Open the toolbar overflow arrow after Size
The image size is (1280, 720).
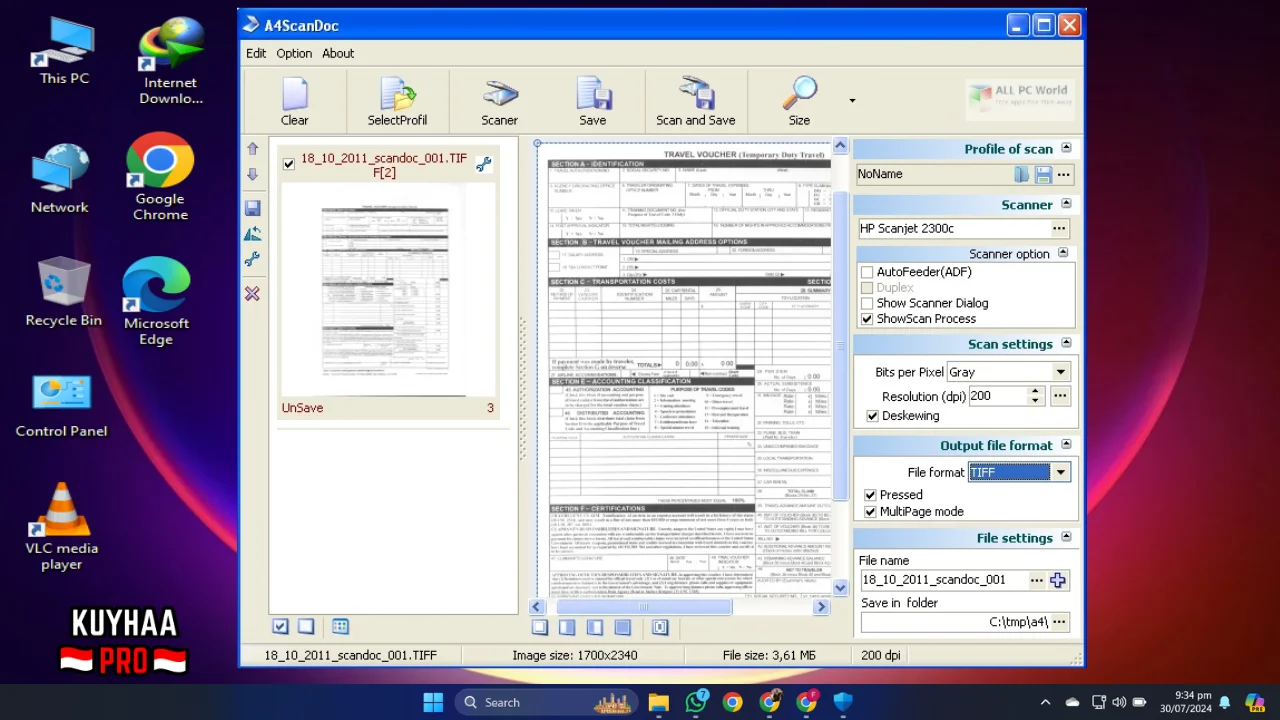[852, 101]
